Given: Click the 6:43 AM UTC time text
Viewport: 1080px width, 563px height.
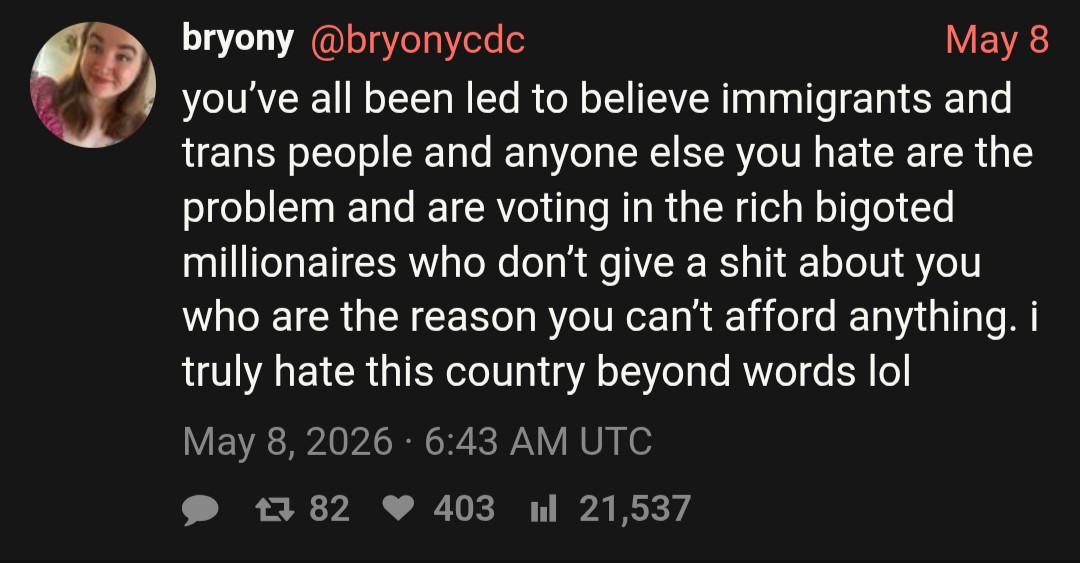Looking at the screenshot, I should 538,442.
